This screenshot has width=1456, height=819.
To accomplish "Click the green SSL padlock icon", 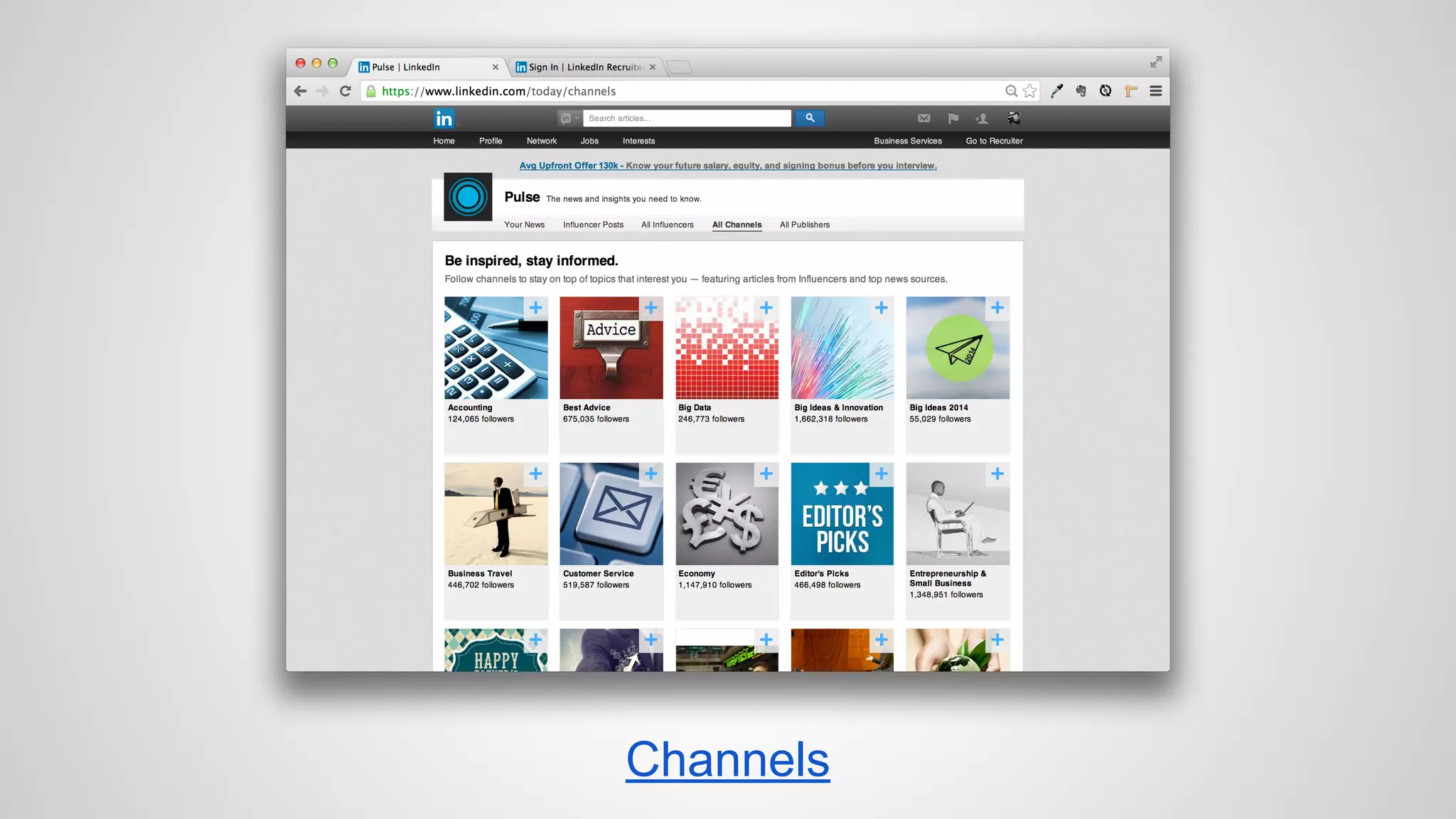I will [370, 91].
